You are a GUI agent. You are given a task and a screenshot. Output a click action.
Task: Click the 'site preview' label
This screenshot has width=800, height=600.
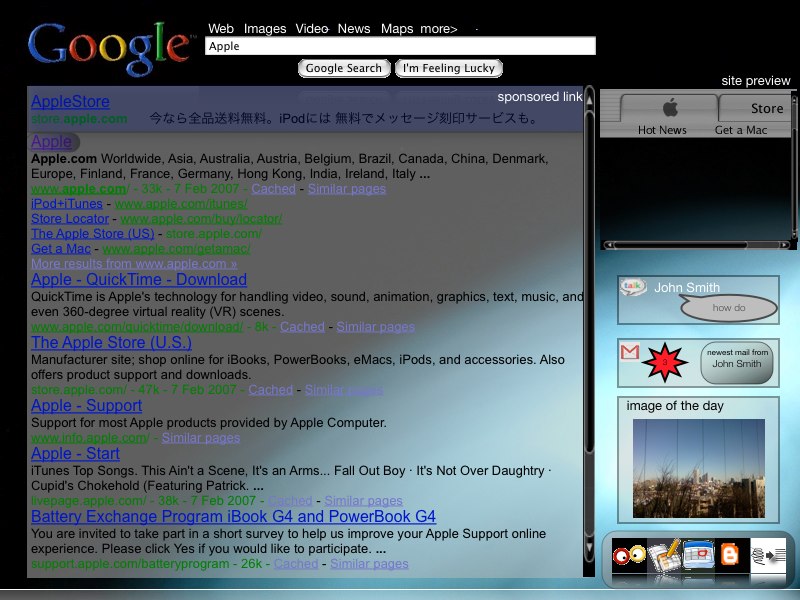click(x=756, y=81)
